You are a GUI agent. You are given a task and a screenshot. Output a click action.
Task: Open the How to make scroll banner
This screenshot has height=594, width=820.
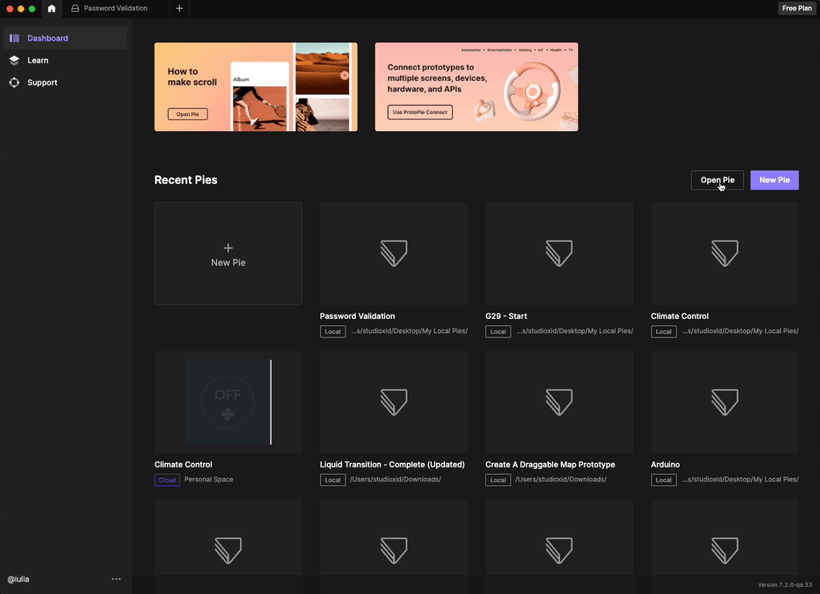[x=256, y=87]
